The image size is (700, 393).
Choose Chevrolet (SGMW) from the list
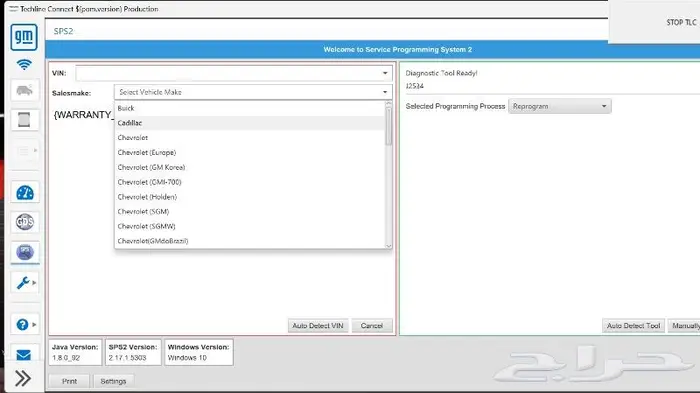click(250, 226)
